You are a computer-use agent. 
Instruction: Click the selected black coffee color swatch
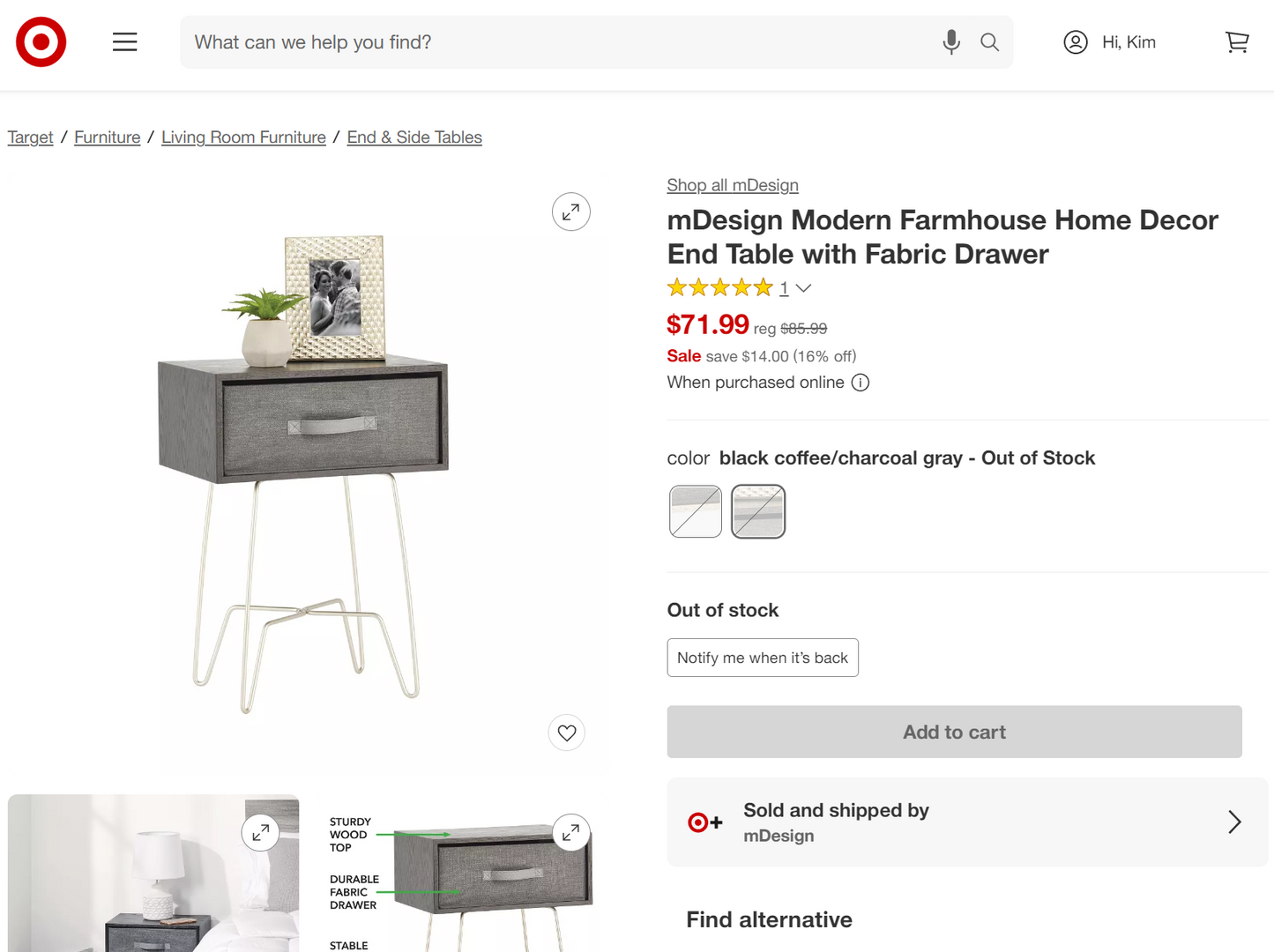click(757, 511)
